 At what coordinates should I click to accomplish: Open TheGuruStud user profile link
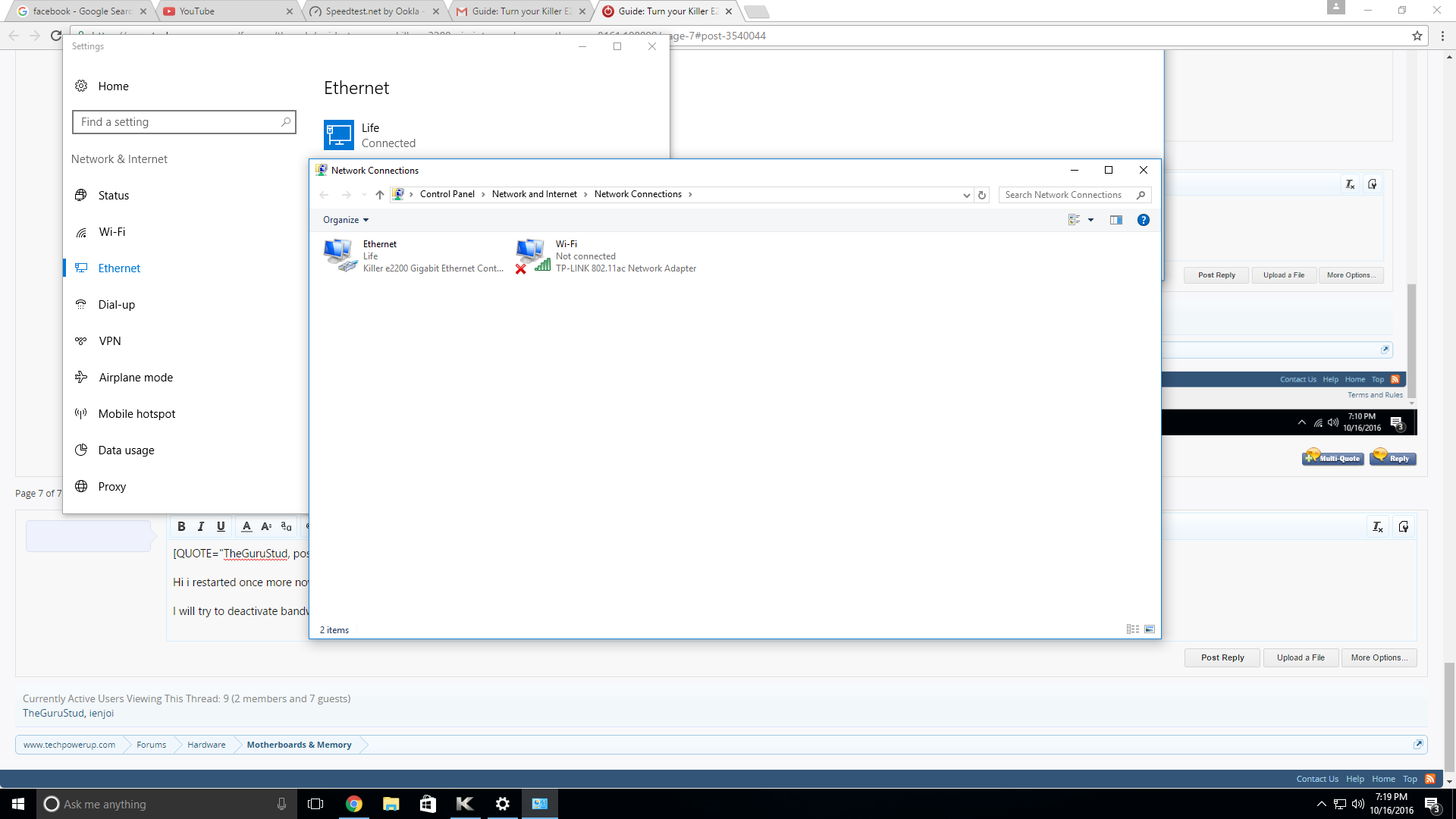(x=53, y=713)
